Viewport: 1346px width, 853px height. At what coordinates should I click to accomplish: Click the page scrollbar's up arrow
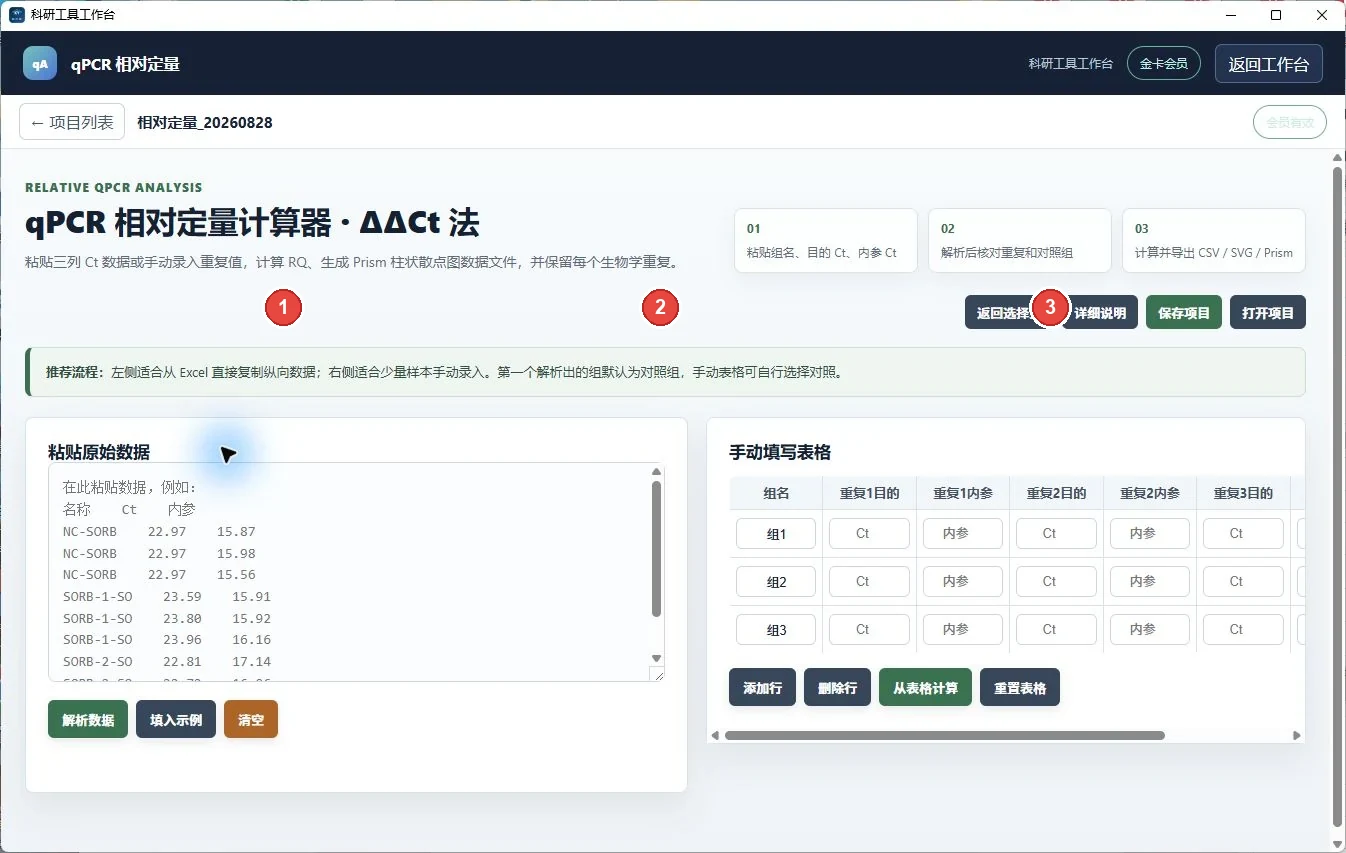(x=1337, y=158)
